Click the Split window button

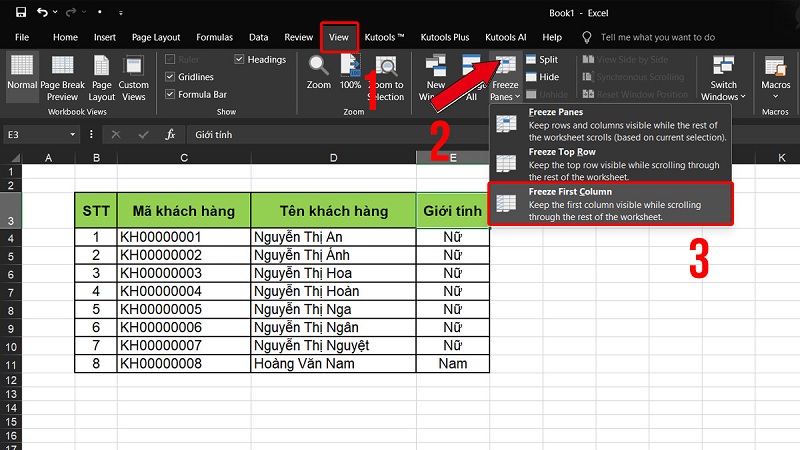pyautogui.click(x=542, y=60)
